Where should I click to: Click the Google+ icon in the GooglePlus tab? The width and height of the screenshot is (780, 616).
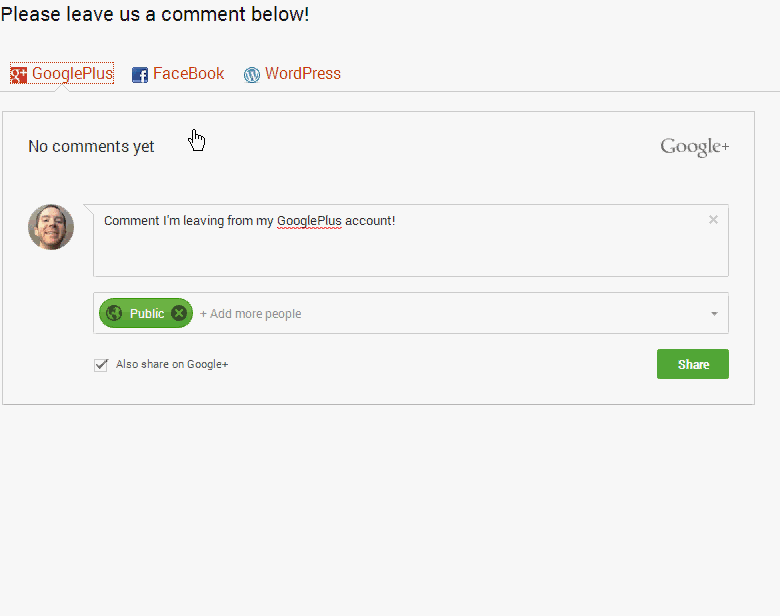(x=19, y=75)
